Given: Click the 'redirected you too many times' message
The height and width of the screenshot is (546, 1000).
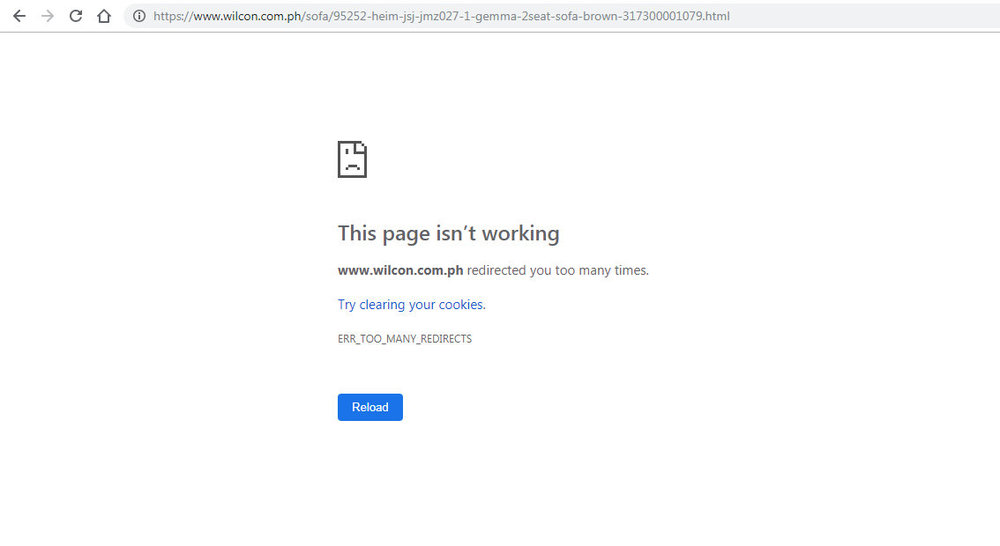Looking at the screenshot, I should point(557,270).
